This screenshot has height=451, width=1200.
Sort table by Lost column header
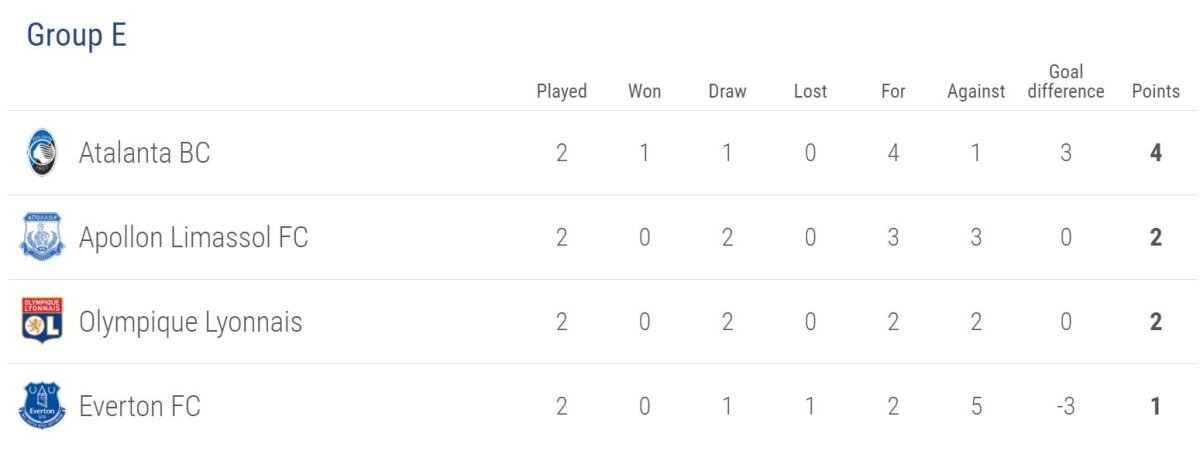tap(810, 91)
